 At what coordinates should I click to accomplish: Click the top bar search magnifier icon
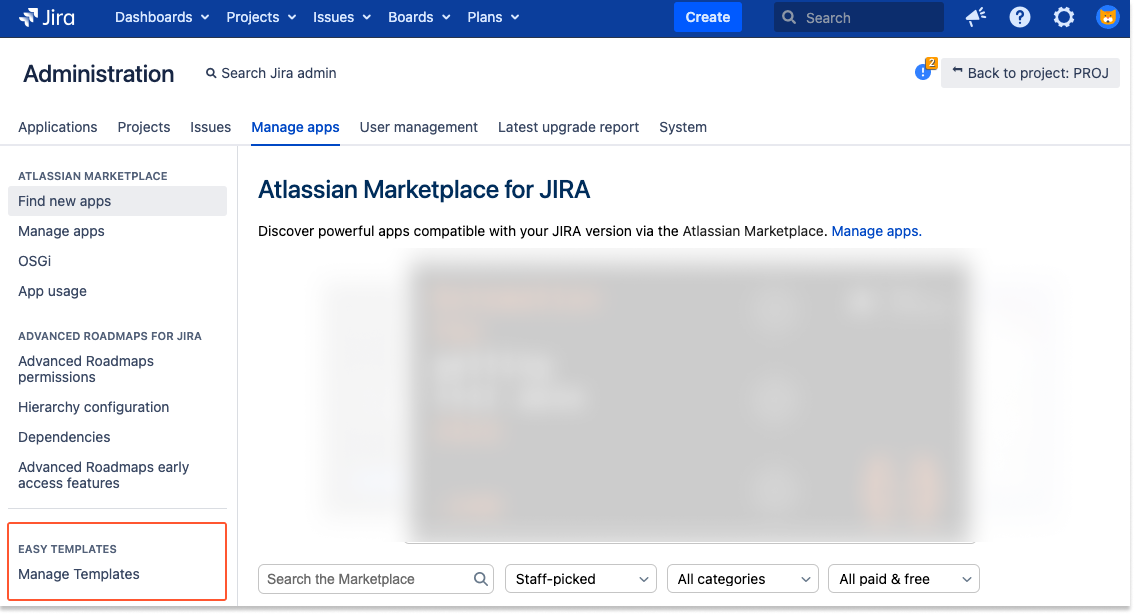click(x=789, y=17)
